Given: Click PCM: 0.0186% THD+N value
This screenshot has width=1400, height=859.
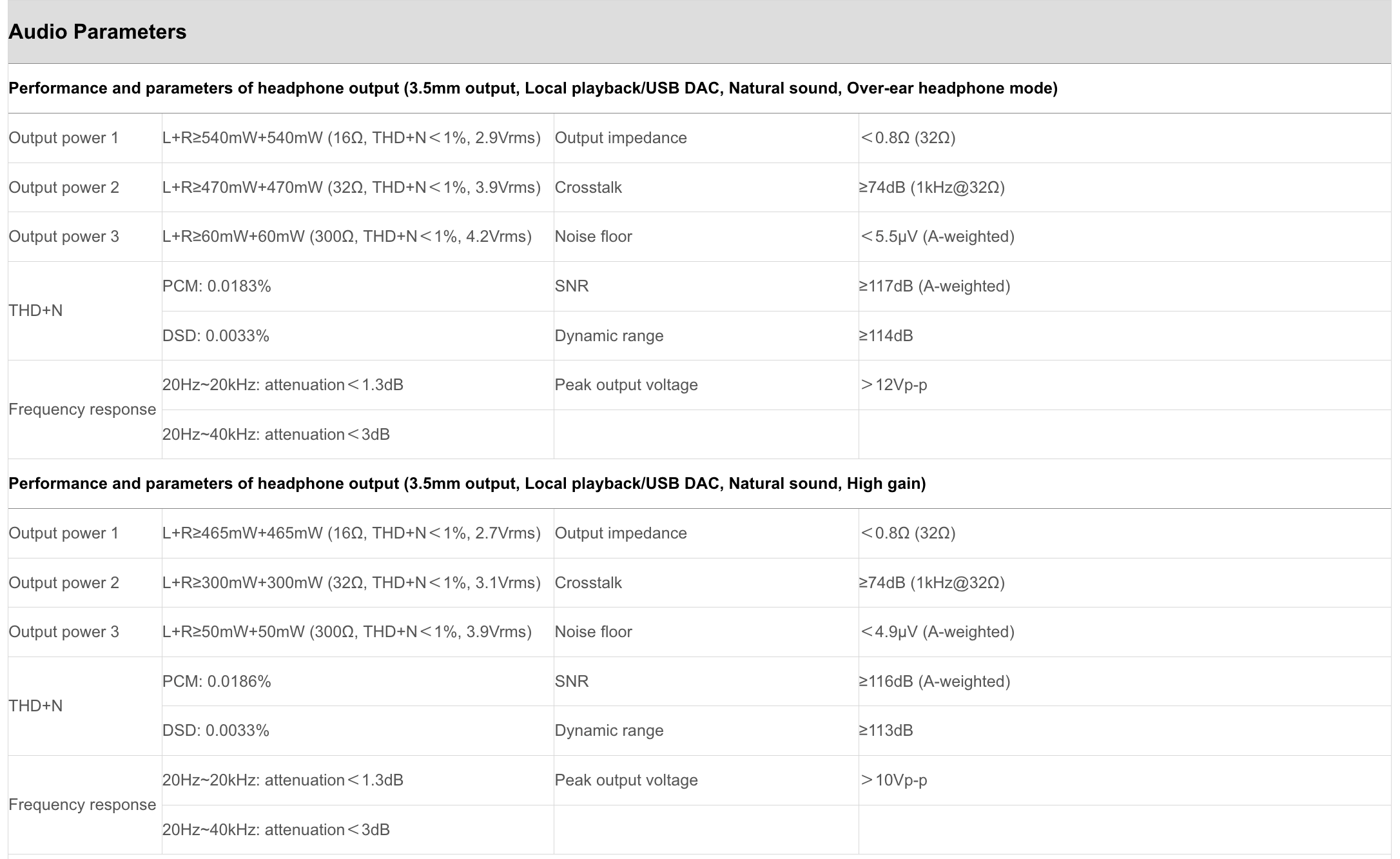Looking at the screenshot, I should [x=217, y=682].
